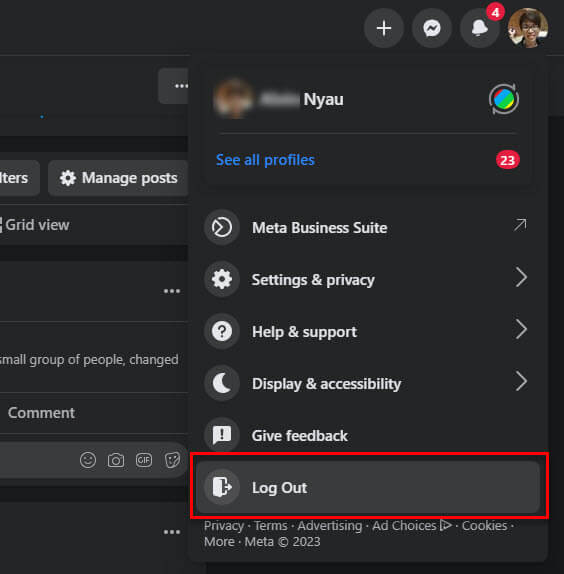564x574 pixels.
Task: Expand the Display & accessibility chevron
Action: 521,381
